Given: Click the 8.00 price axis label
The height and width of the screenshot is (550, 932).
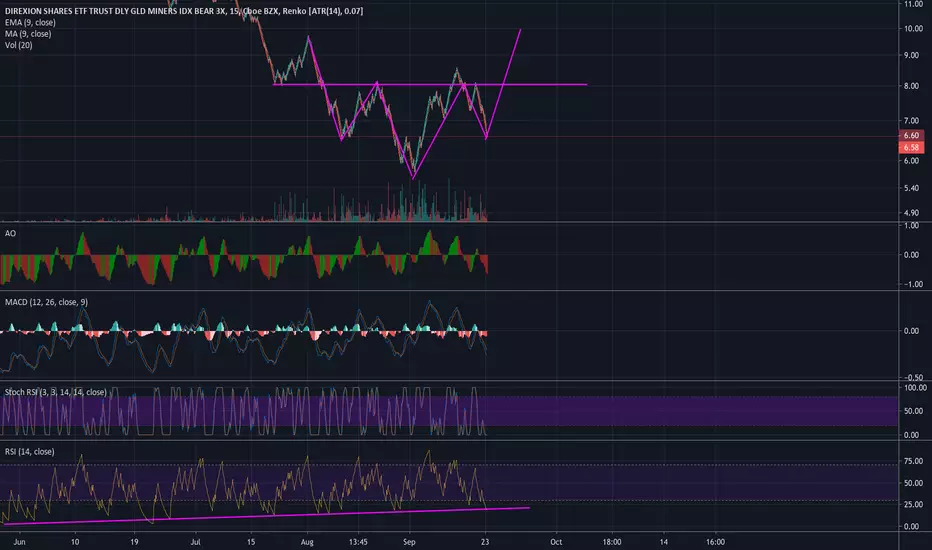Looking at the screenshot, I should 911,86.
